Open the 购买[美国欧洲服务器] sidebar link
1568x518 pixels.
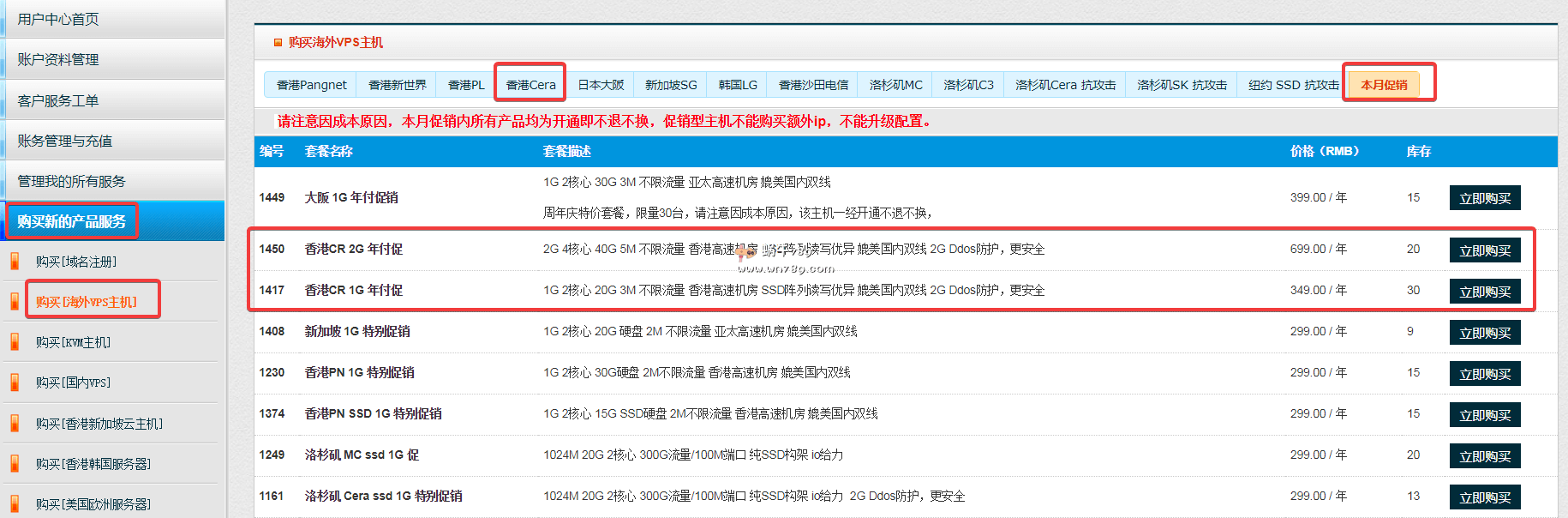point(93,504)
